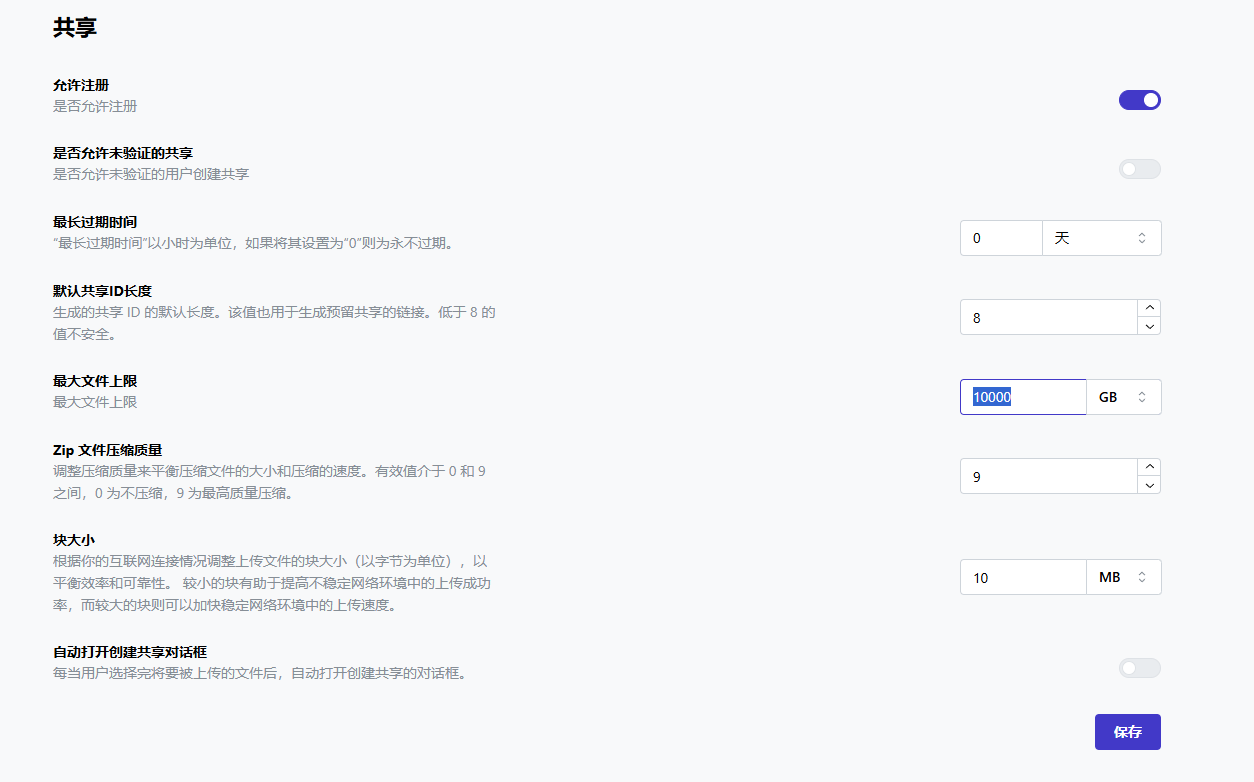Click the 共享 page heading
Image resolution: width=1254 pixels, height=782 pixels.
[75, 28]
